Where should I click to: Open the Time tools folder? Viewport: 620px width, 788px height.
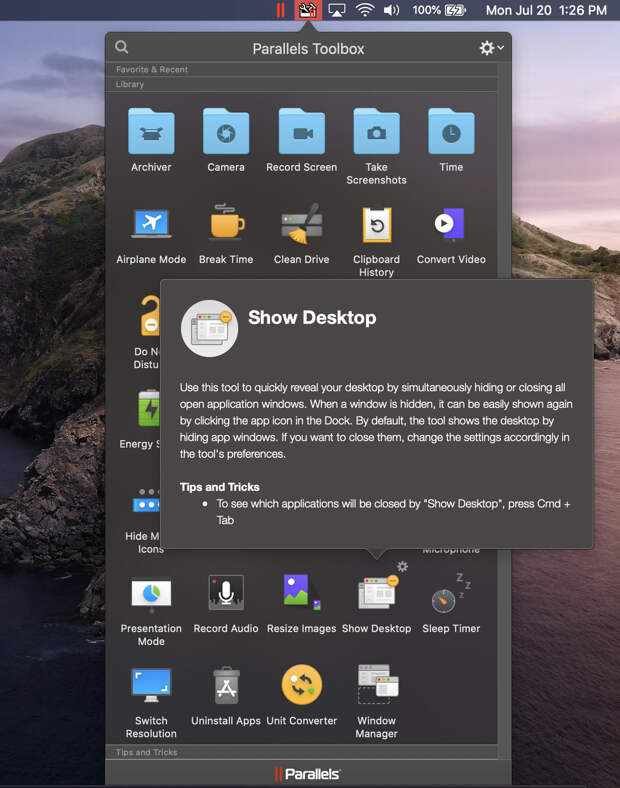point(451,133)
